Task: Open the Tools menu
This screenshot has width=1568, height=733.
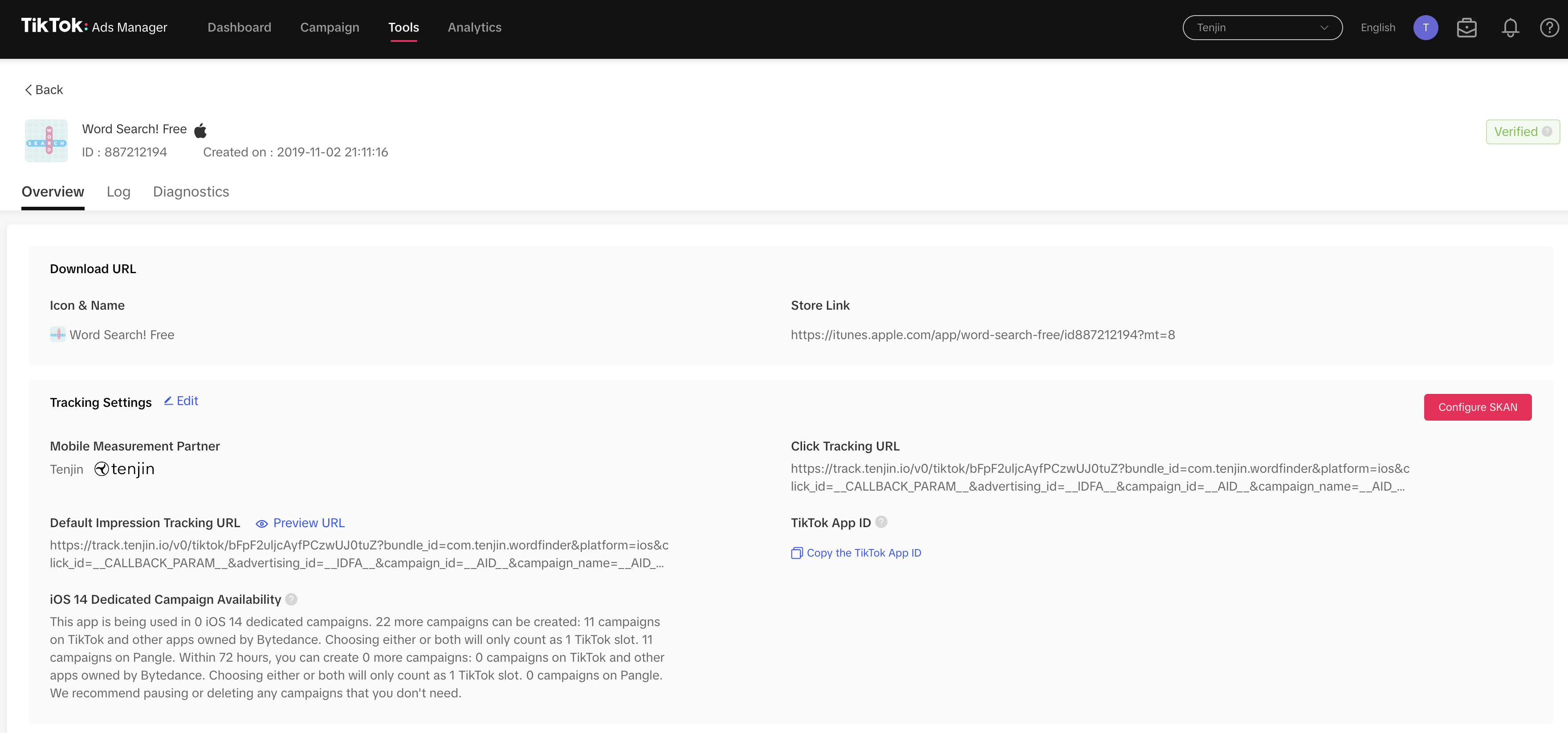Action: [x=403, y=28]
